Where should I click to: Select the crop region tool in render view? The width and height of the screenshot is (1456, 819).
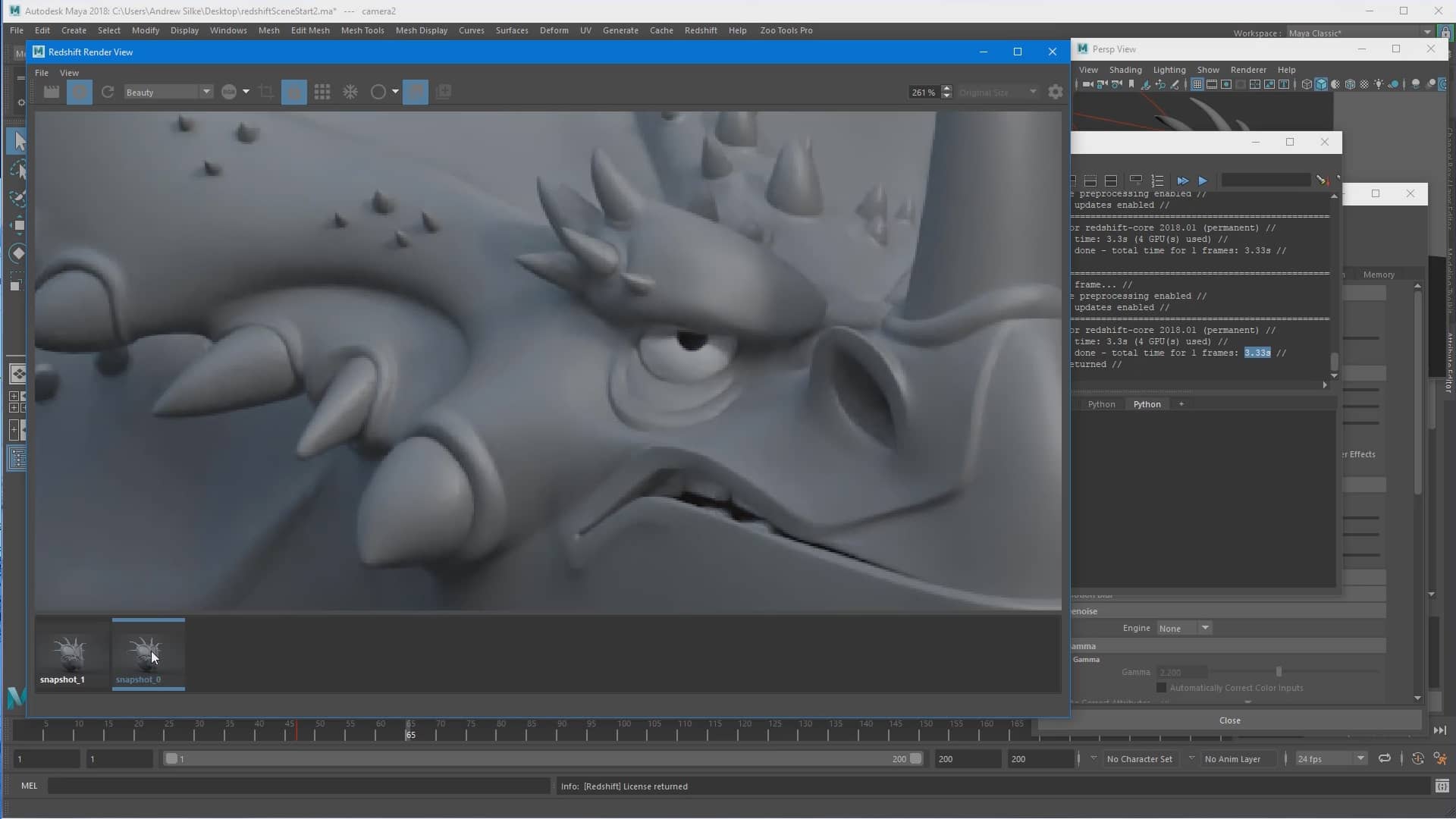[x=266, y=92]
